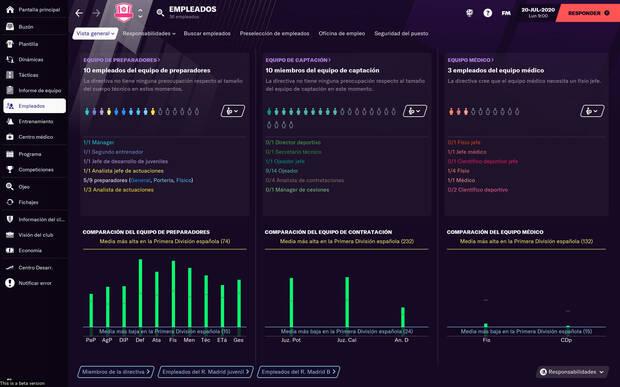Click the An. D bar in chart
This screenshot has height=387, width=620.
pyautogui.click(x=403, y=317)
